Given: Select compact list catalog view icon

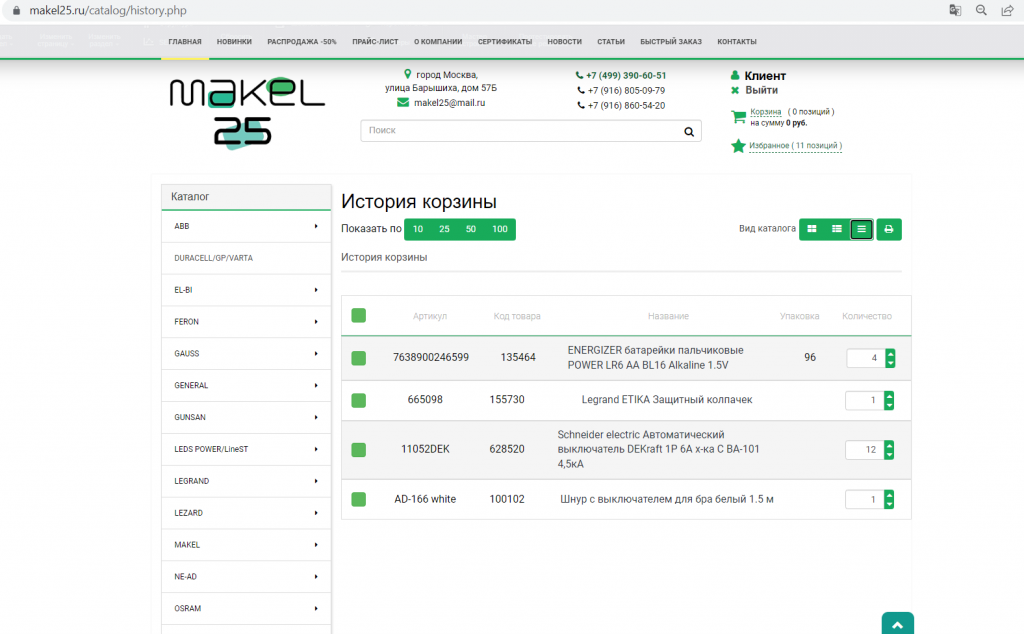Looking at the screenshot, I should [x=861, y=229].
